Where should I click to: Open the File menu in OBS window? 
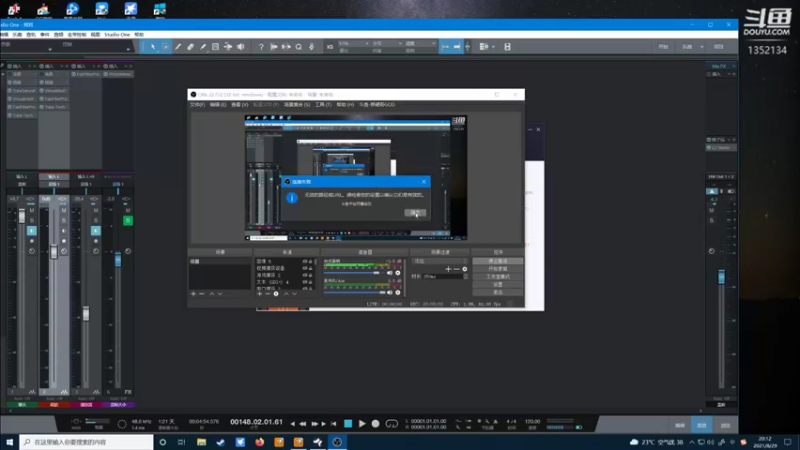(x=197, y=105)
